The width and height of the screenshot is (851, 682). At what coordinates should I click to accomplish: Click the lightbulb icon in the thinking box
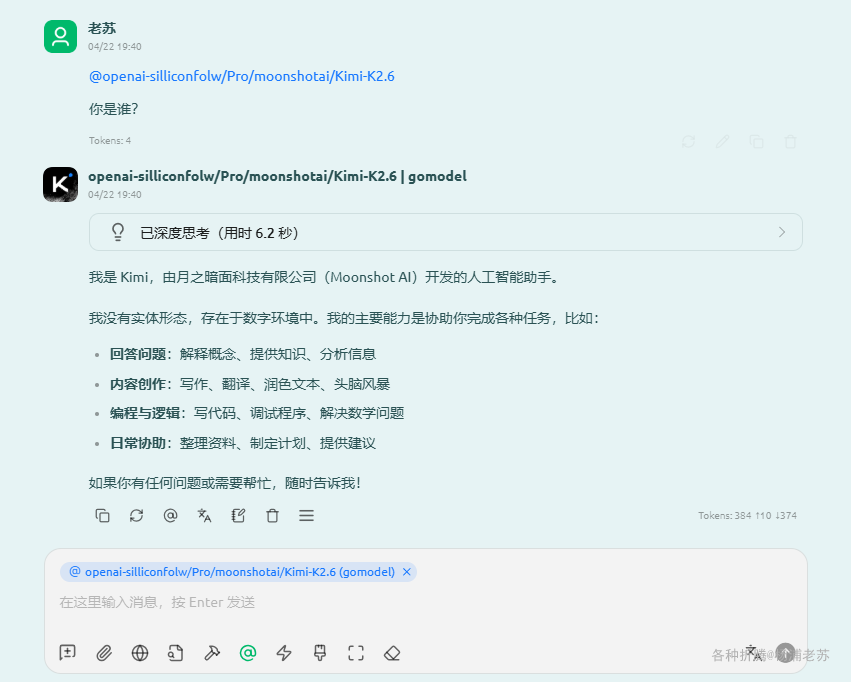tap(118, 232)
